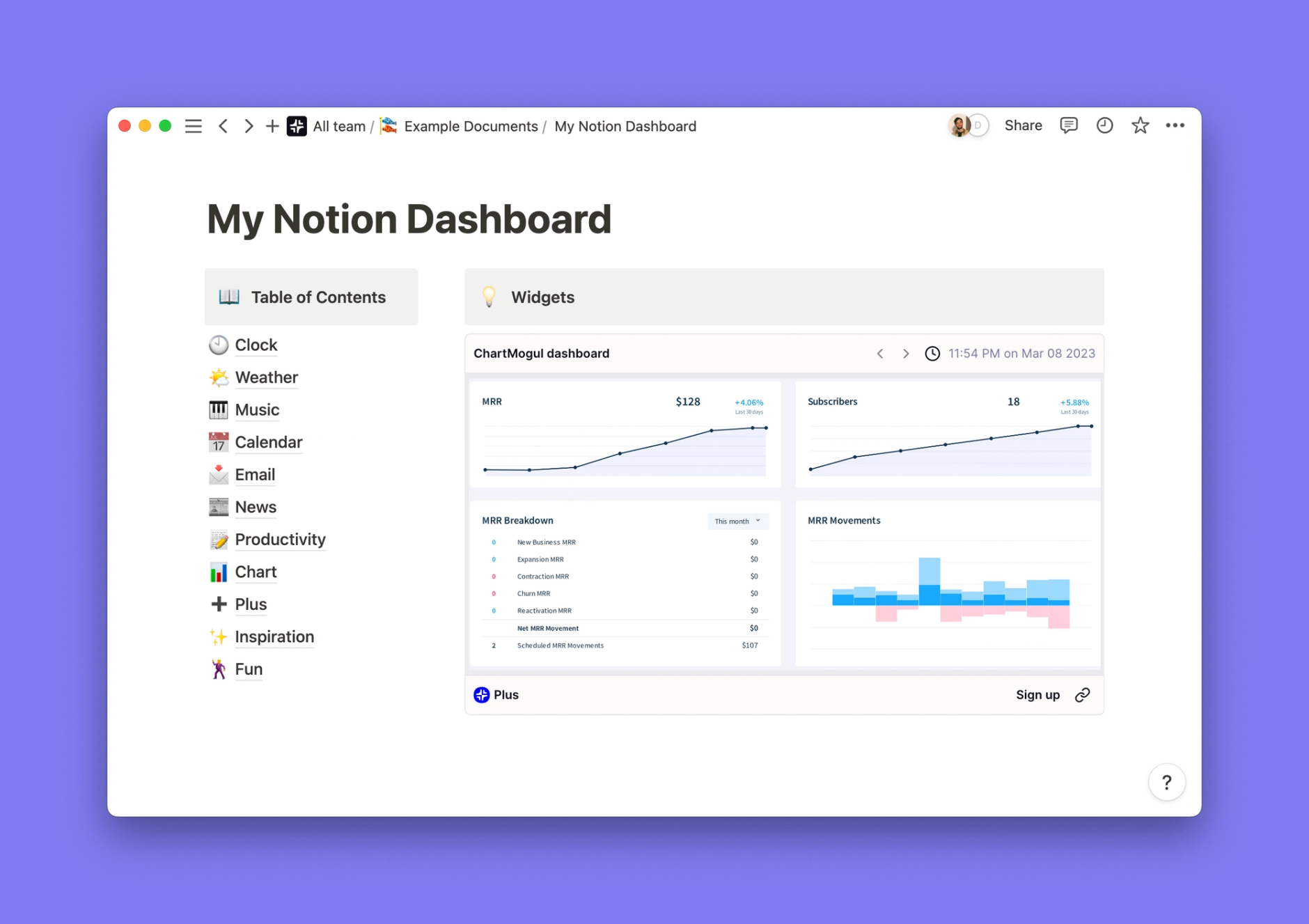Image resolution: width=1309 pixels, height=924 pixels.
Task: Open the Email link in contents
Action: (255, 474)
